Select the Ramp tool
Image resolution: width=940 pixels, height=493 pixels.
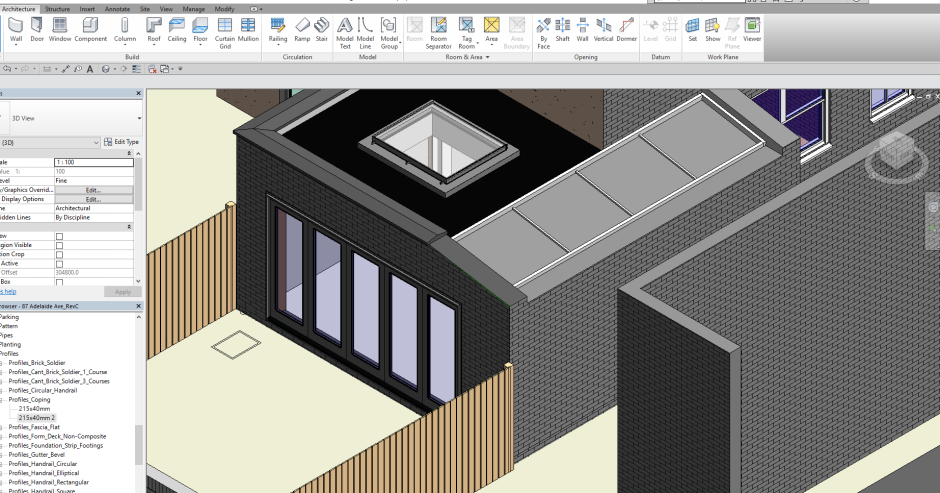[302, 30]
